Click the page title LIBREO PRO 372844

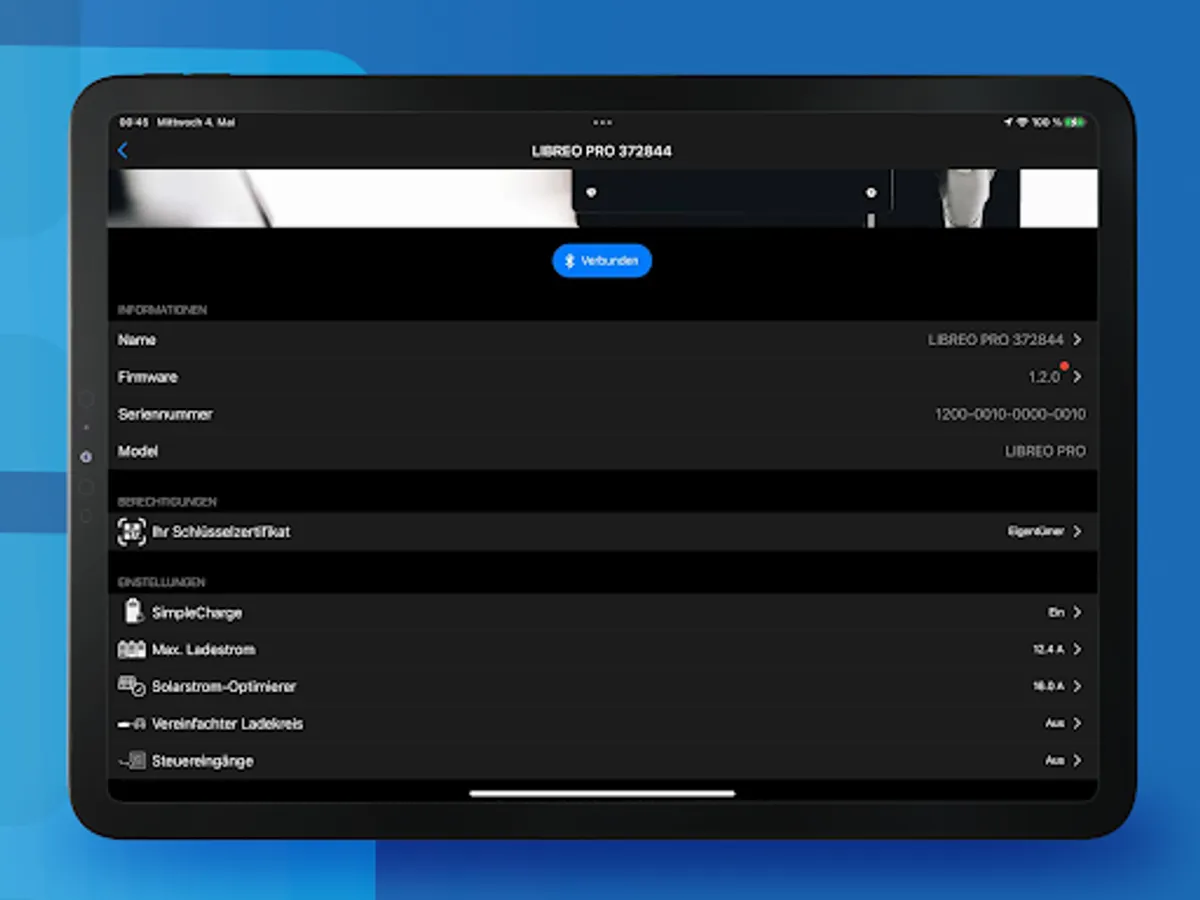tap(602, 151)
